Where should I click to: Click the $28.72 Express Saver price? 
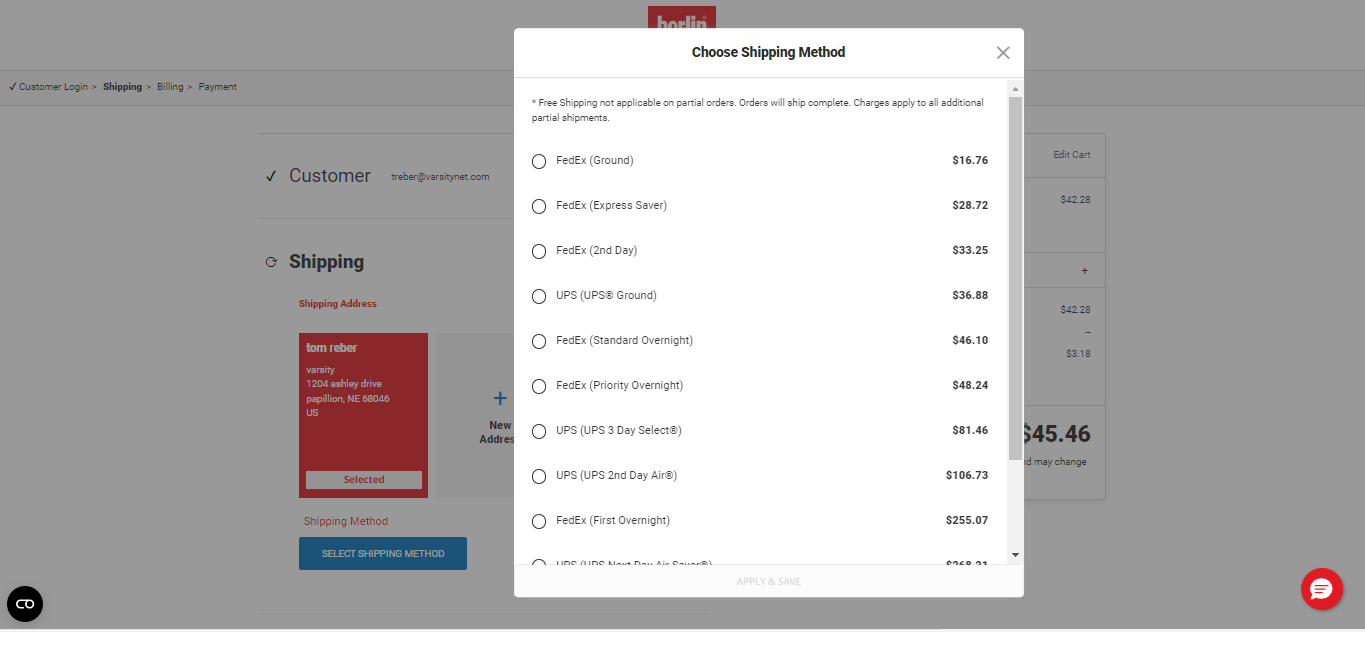[x=970, y=205]
